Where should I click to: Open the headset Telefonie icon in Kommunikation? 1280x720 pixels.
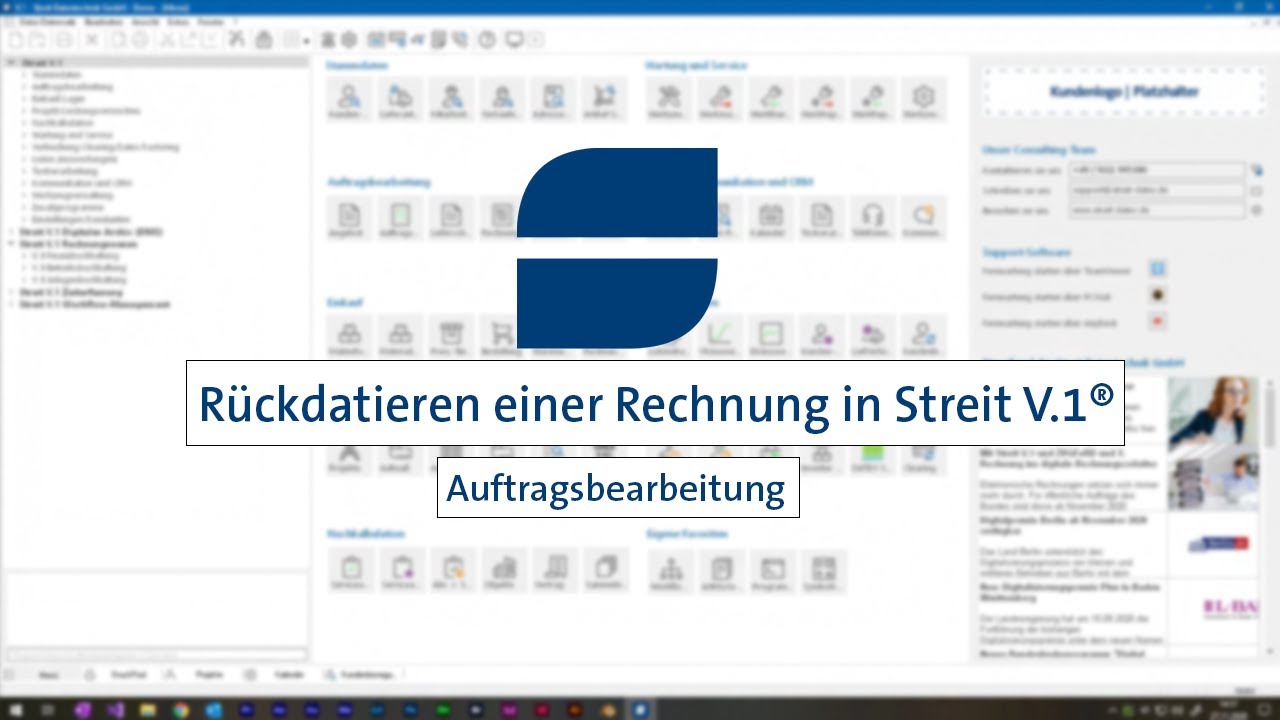[872, 218]
